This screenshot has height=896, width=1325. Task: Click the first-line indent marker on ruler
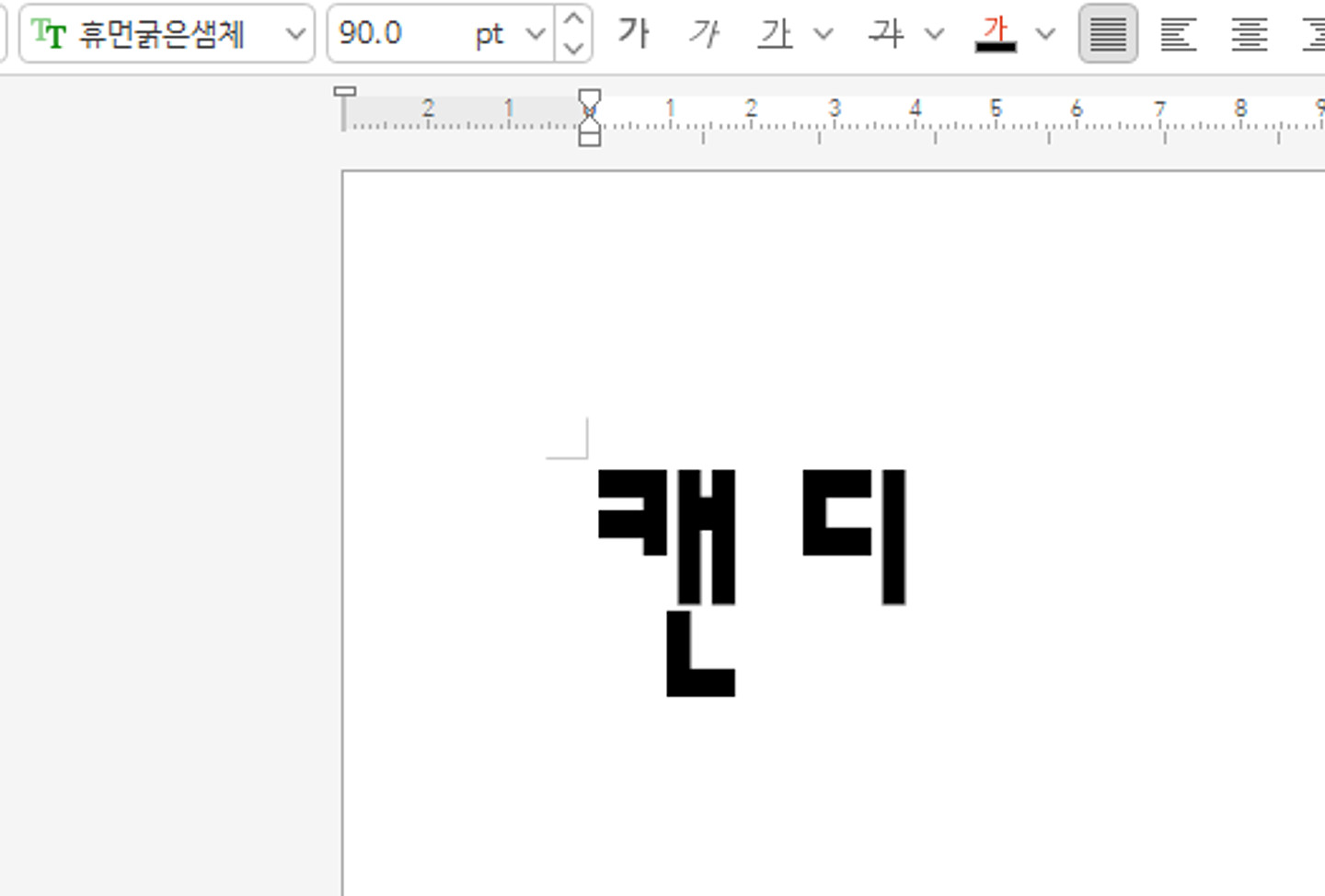click(x=589, y=99)
